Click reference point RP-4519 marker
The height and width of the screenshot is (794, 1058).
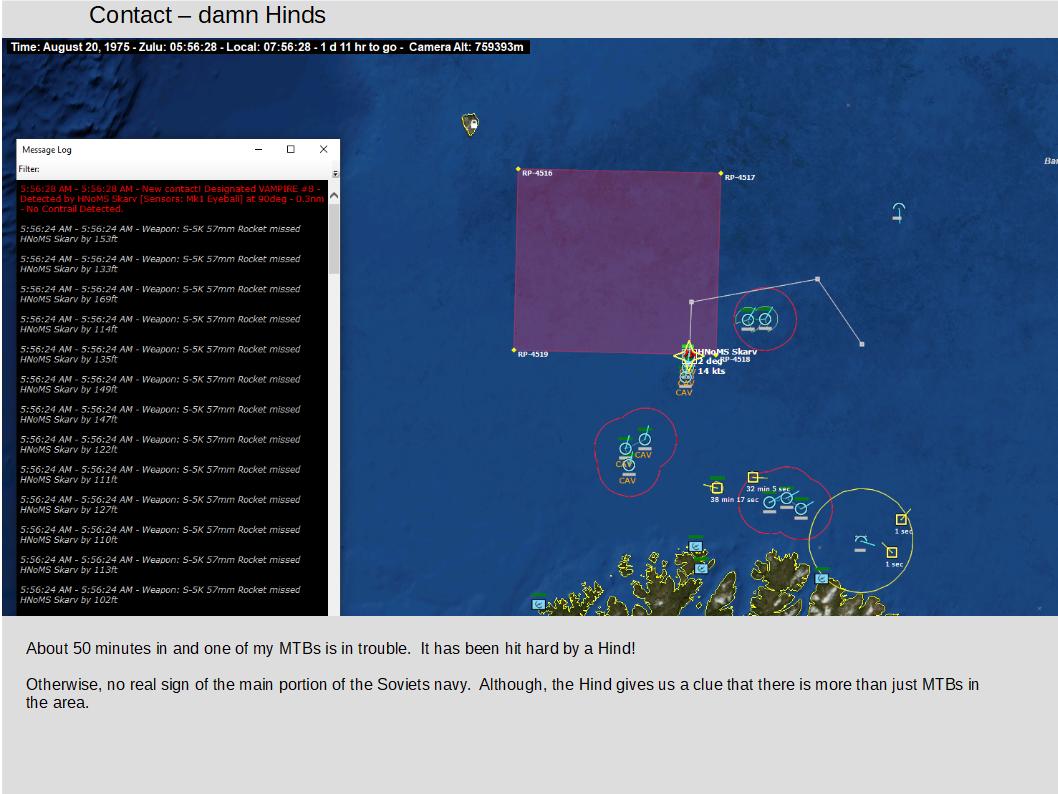tap(514, 350)
